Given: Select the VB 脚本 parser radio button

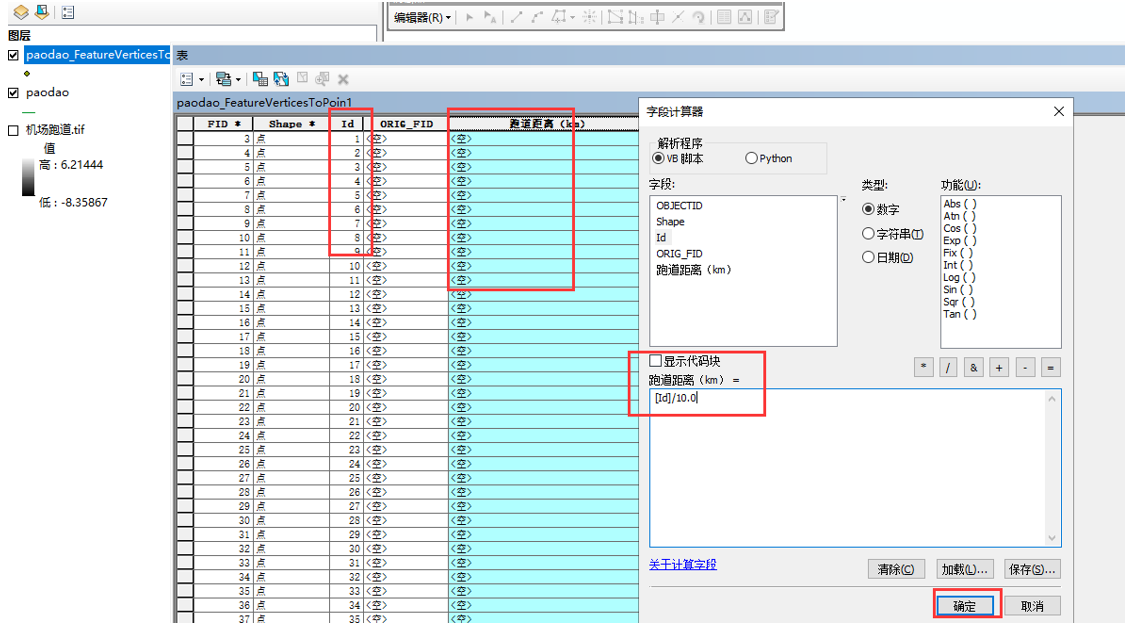Looking at the screenshot, I should [658, 158].
